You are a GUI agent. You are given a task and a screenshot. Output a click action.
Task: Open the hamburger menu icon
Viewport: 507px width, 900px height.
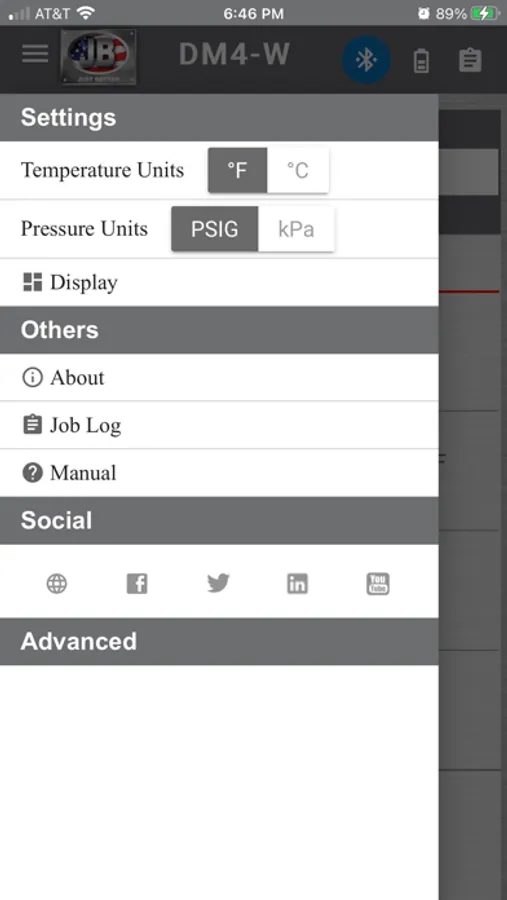pos(35,53)
